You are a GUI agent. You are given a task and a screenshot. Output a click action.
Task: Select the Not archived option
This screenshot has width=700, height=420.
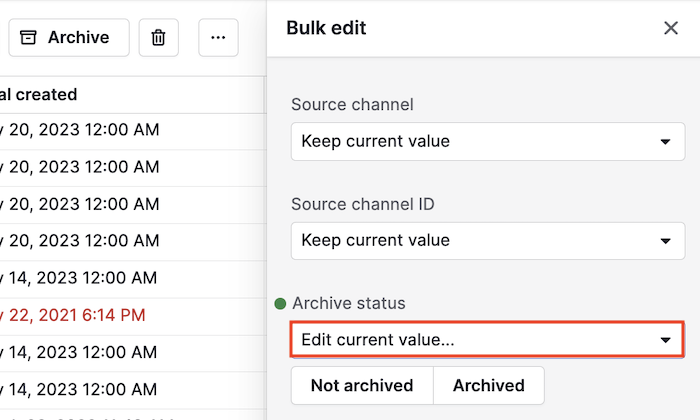[362, 386]
